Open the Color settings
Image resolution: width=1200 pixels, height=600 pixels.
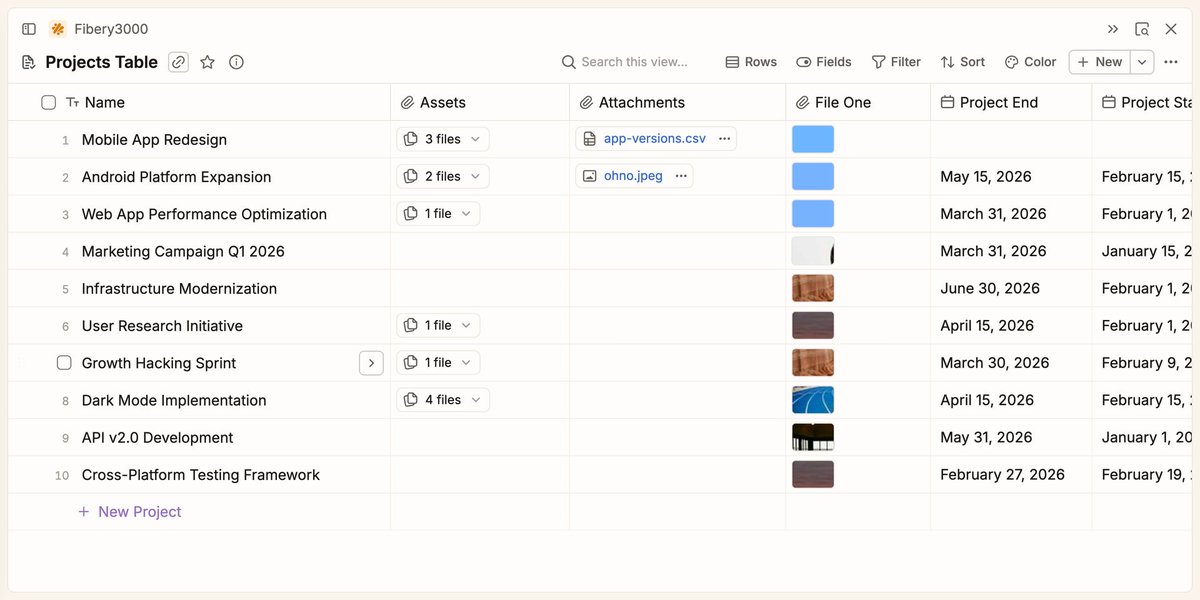[1030, 62]
